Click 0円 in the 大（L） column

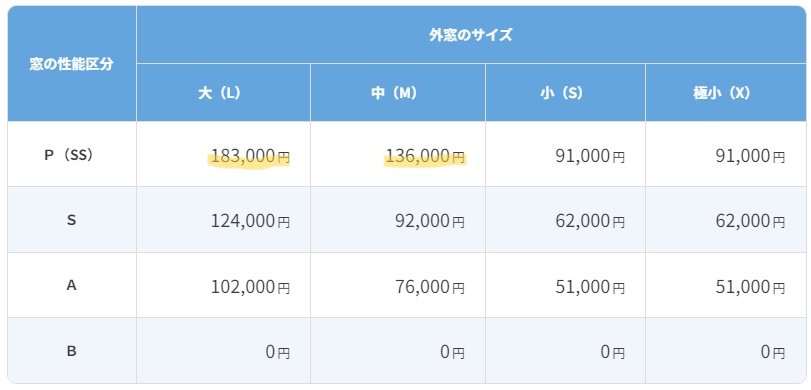coord(223,351)
